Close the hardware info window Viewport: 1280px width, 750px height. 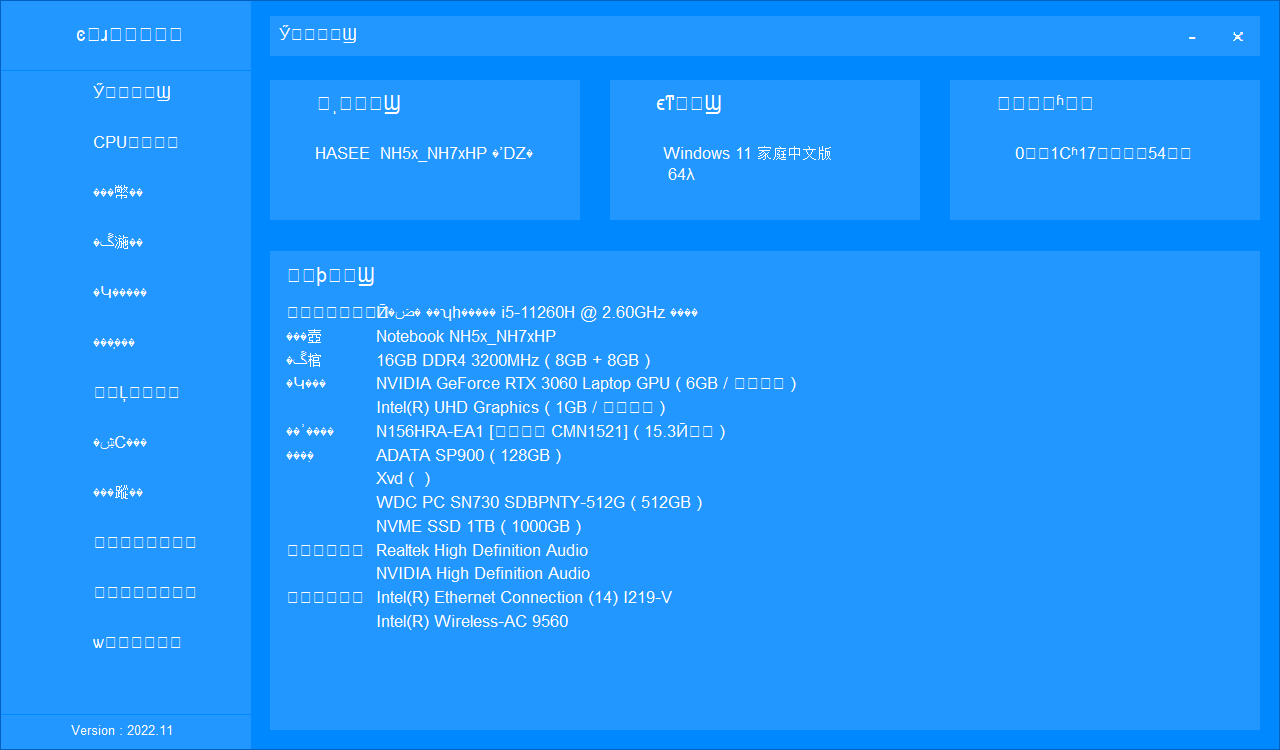(1238, 37)
